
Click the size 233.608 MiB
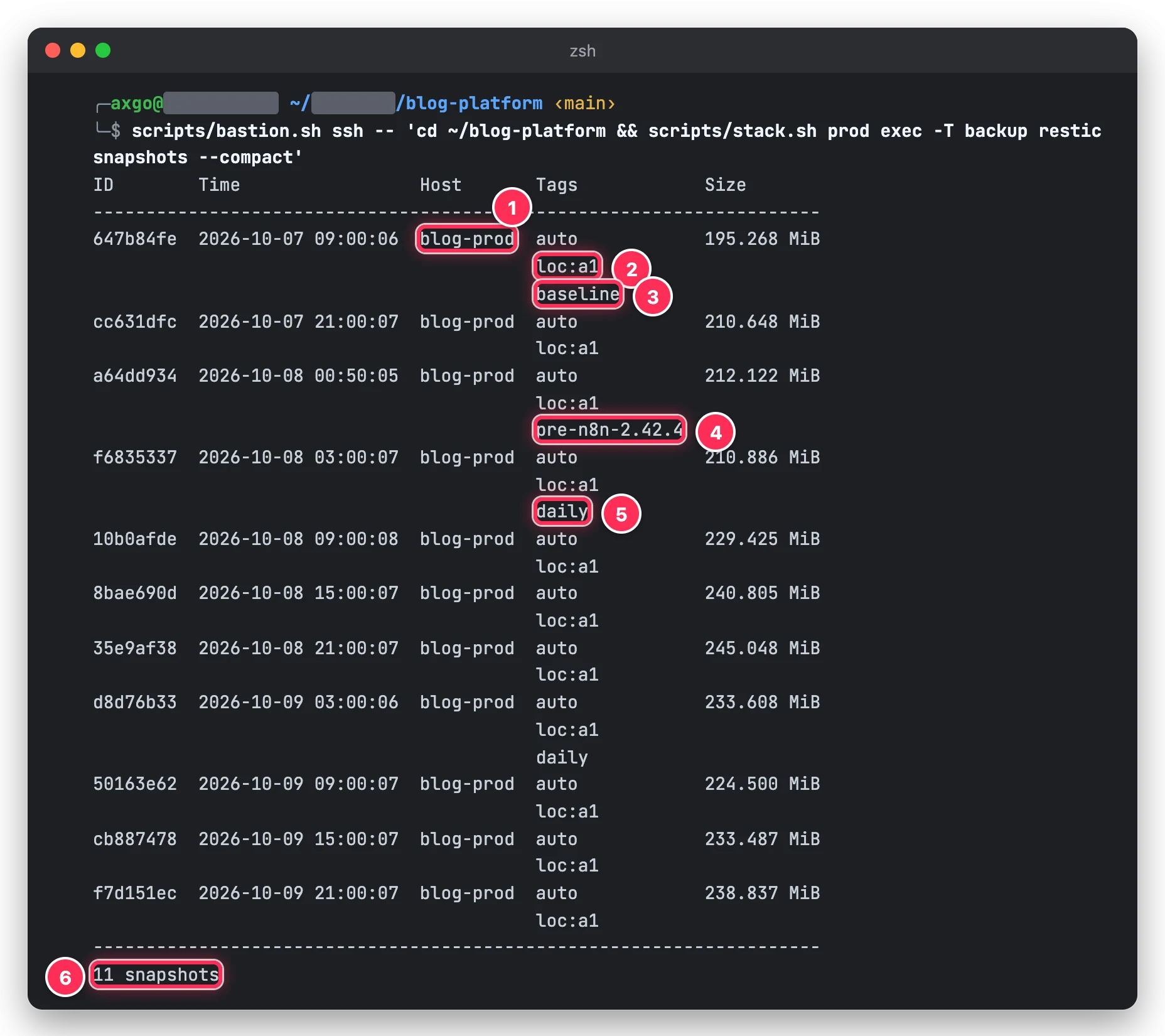(x=762, y=702)
